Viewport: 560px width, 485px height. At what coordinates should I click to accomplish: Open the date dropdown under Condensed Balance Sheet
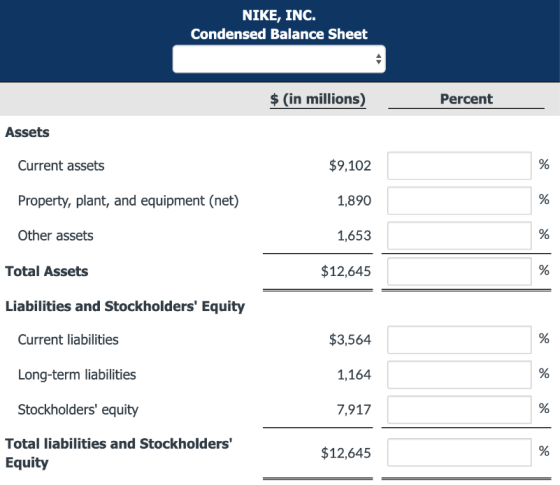(279, 59)
